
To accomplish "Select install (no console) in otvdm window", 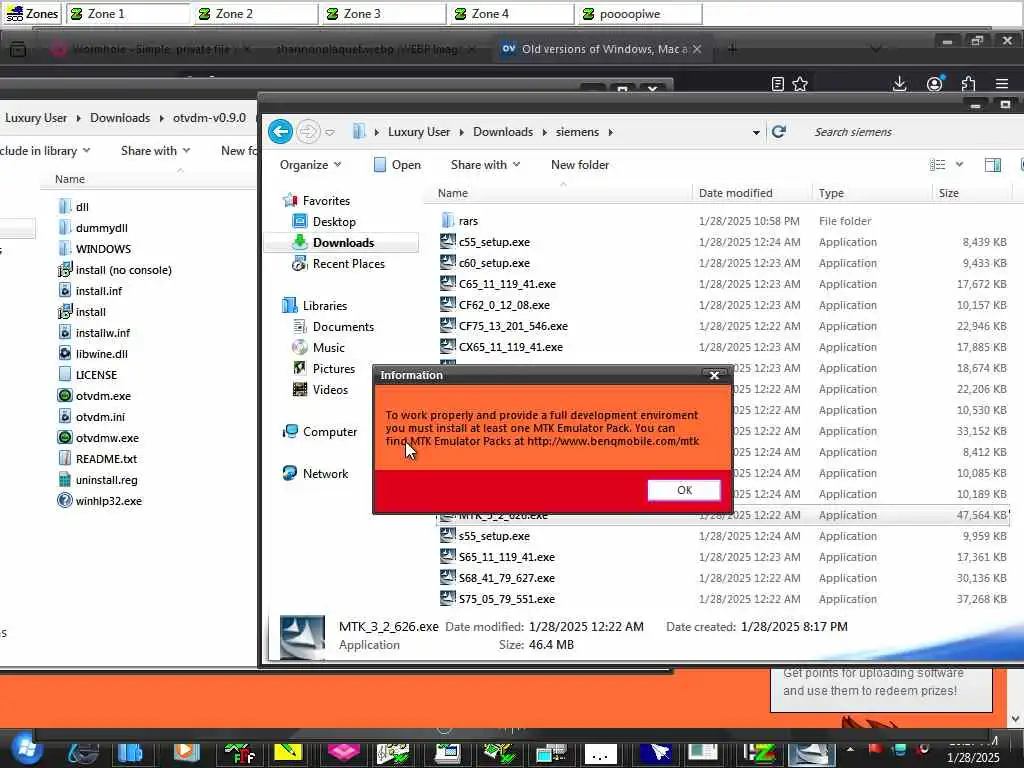I will pos(115,270).
